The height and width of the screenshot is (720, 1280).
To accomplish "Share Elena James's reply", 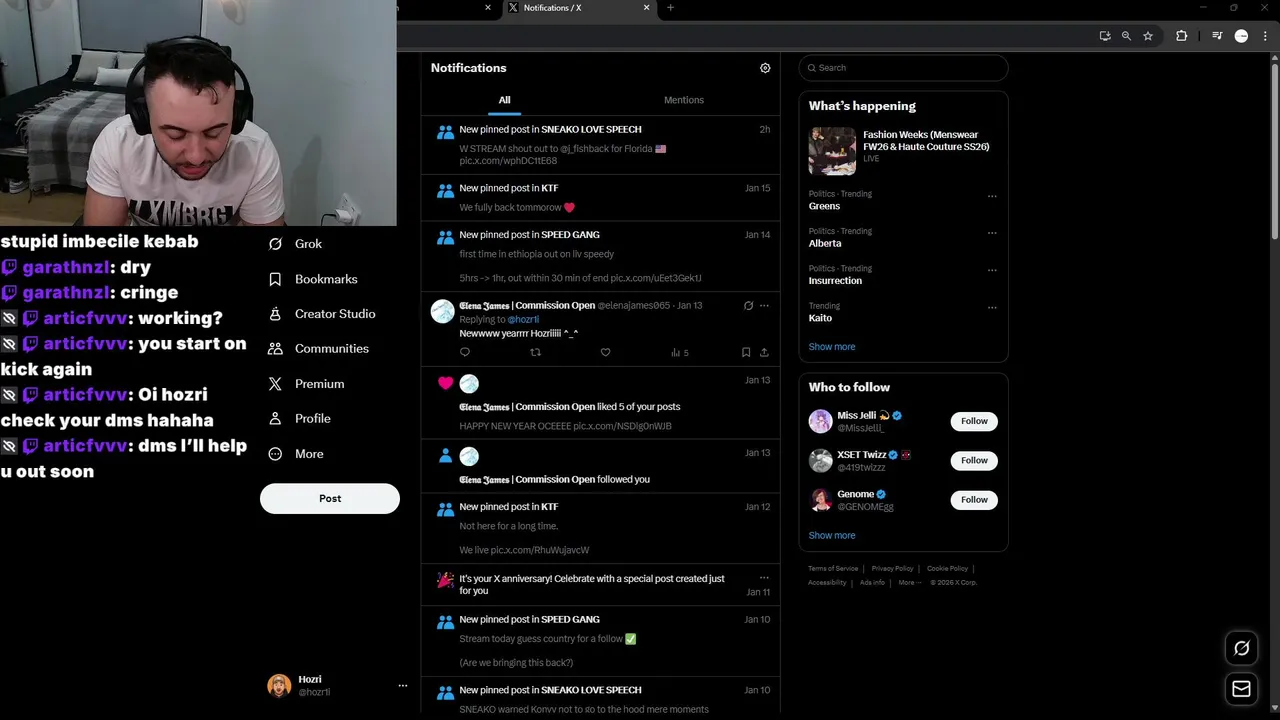I will tap(764, 352).
